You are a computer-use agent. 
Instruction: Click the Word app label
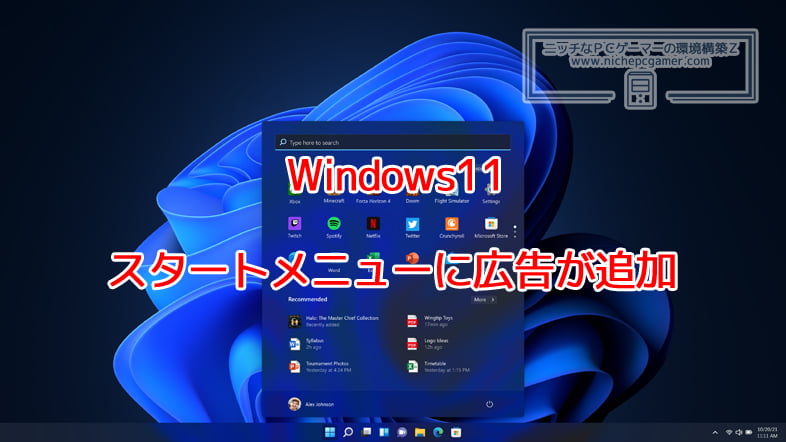click(x=334, y=270)
